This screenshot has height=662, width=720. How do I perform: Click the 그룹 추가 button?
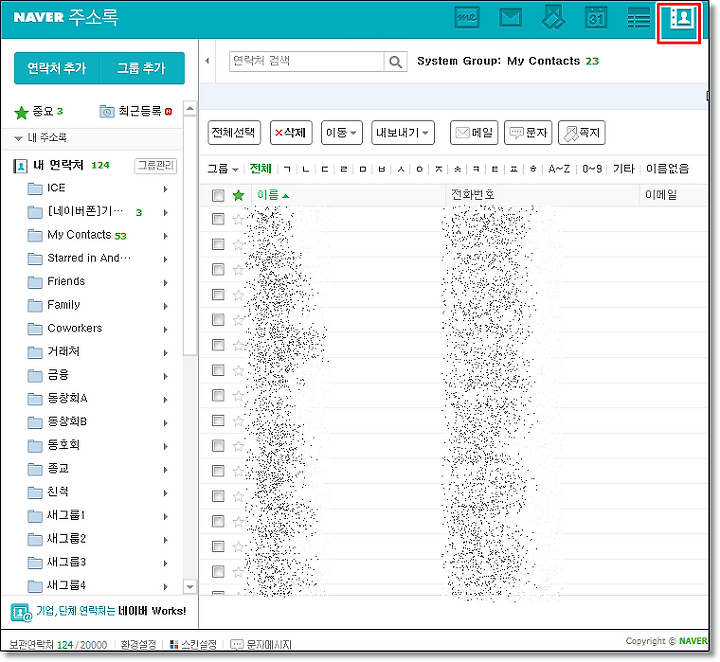(x=142, y=68)
